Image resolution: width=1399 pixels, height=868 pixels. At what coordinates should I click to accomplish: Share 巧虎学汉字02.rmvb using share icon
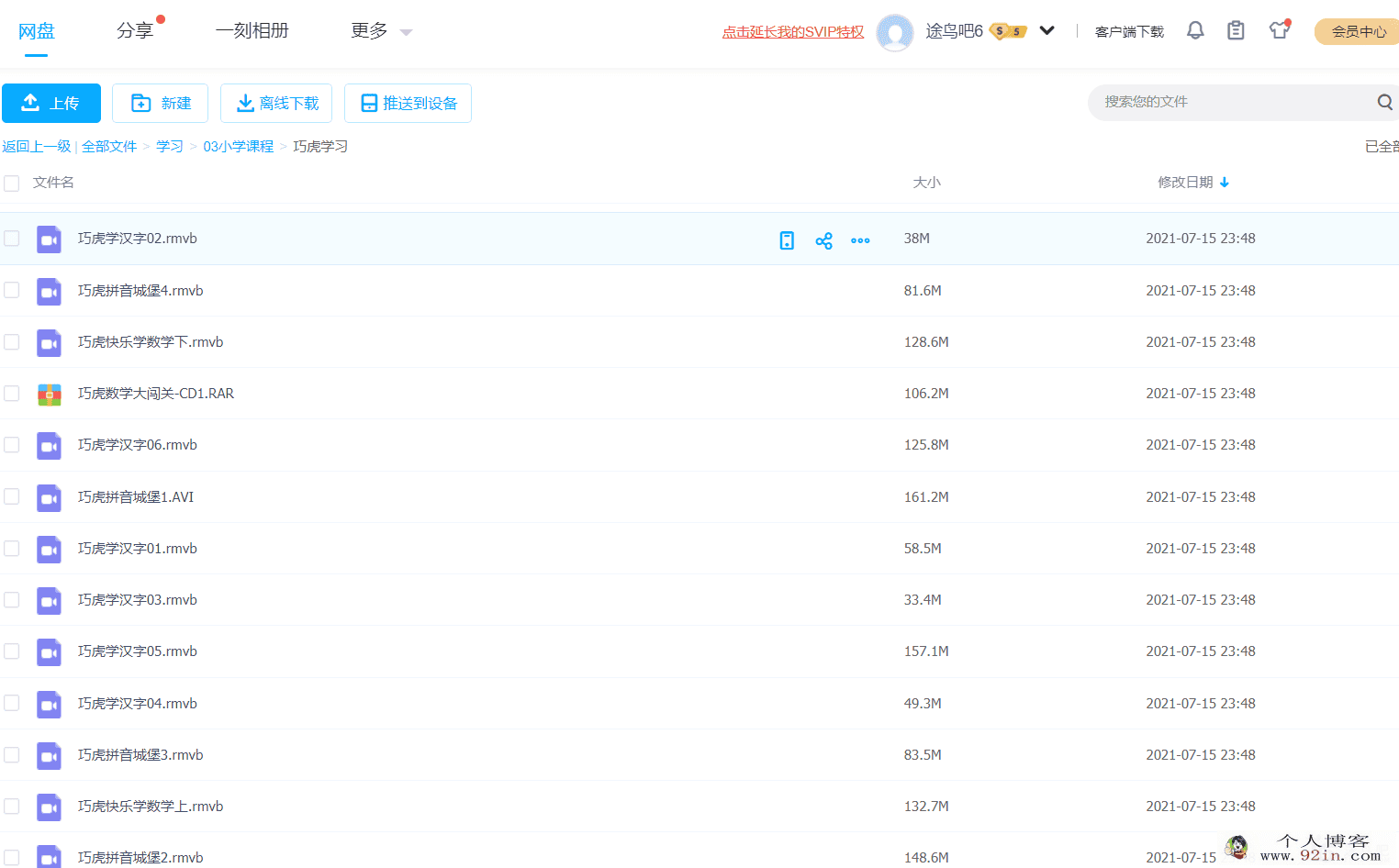[x=823, y=240]
